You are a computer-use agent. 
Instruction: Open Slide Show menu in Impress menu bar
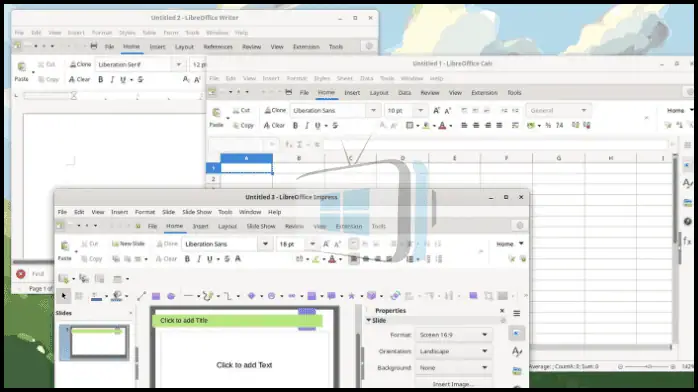point(197,212)
